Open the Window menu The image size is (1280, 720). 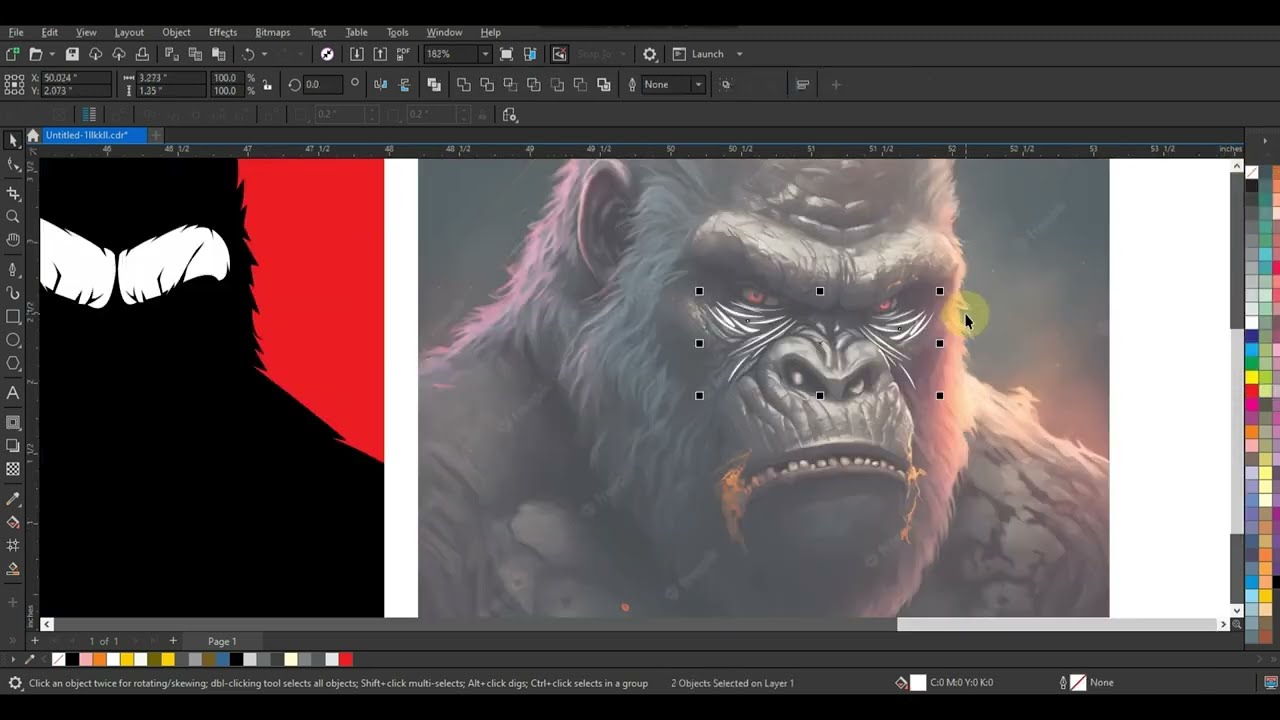(444, 32)
